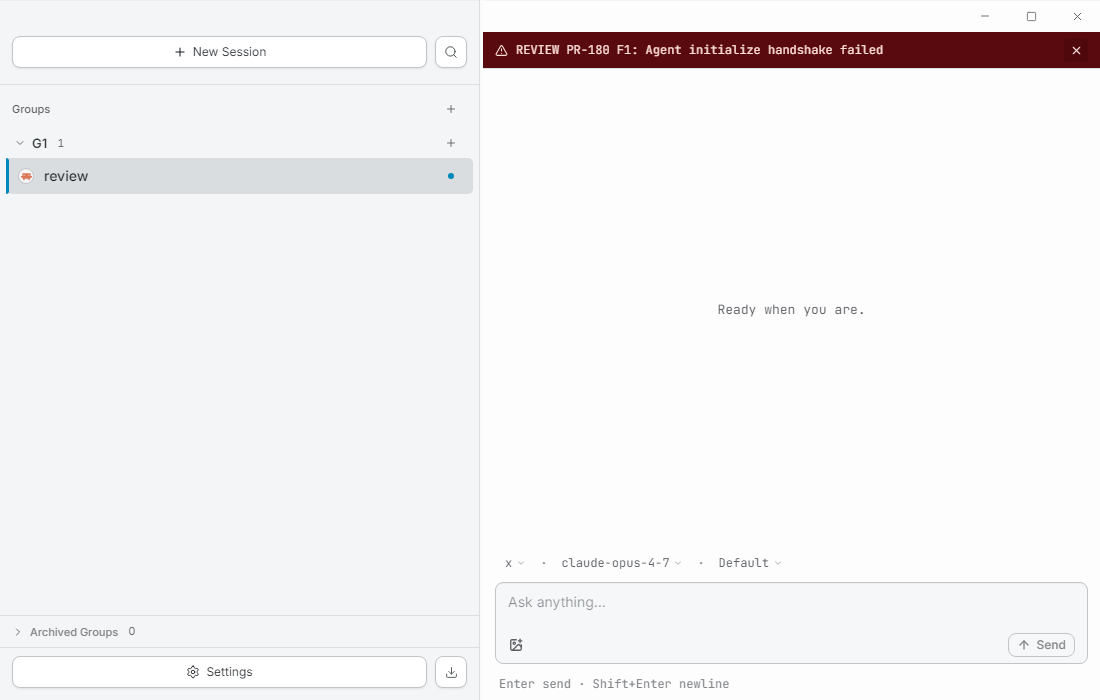Click the warning icon in the error banner

(x=501, y=50)
